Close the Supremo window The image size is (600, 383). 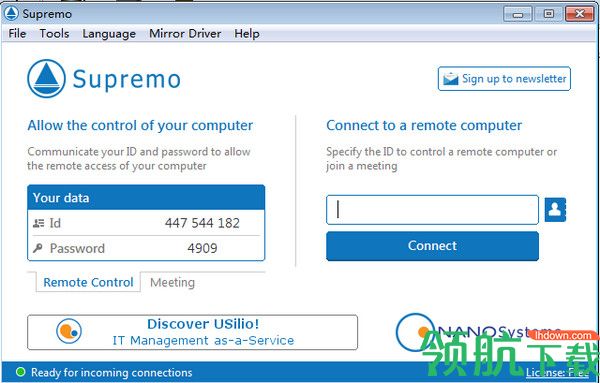[x=580, y=14]
